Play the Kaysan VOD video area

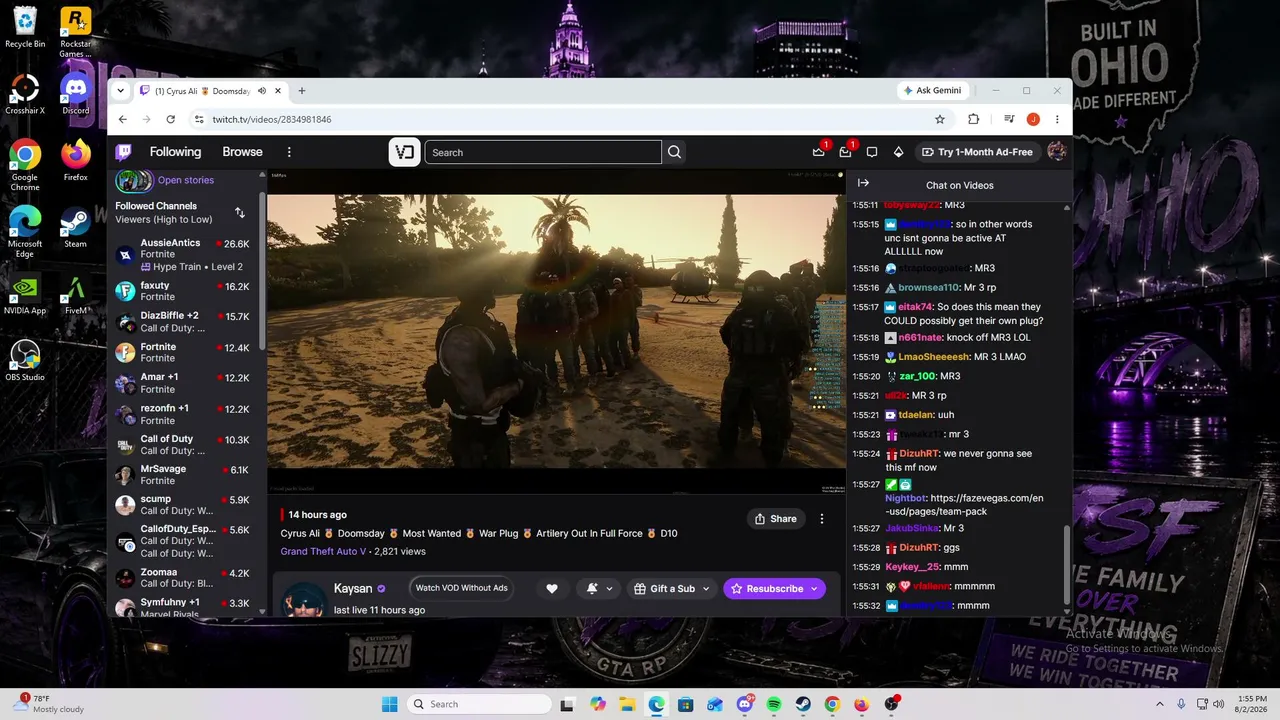point(556,331)
